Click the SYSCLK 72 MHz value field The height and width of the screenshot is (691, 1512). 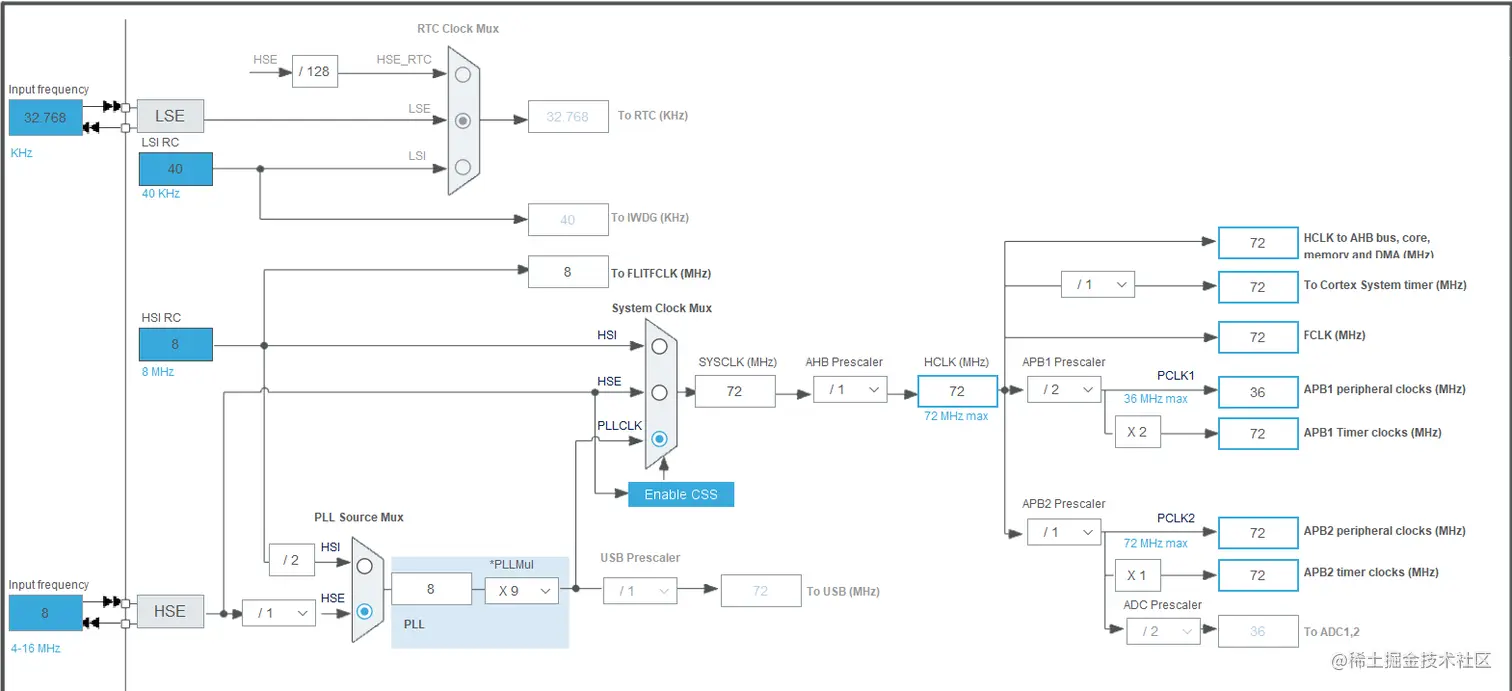tap(735, 391)
